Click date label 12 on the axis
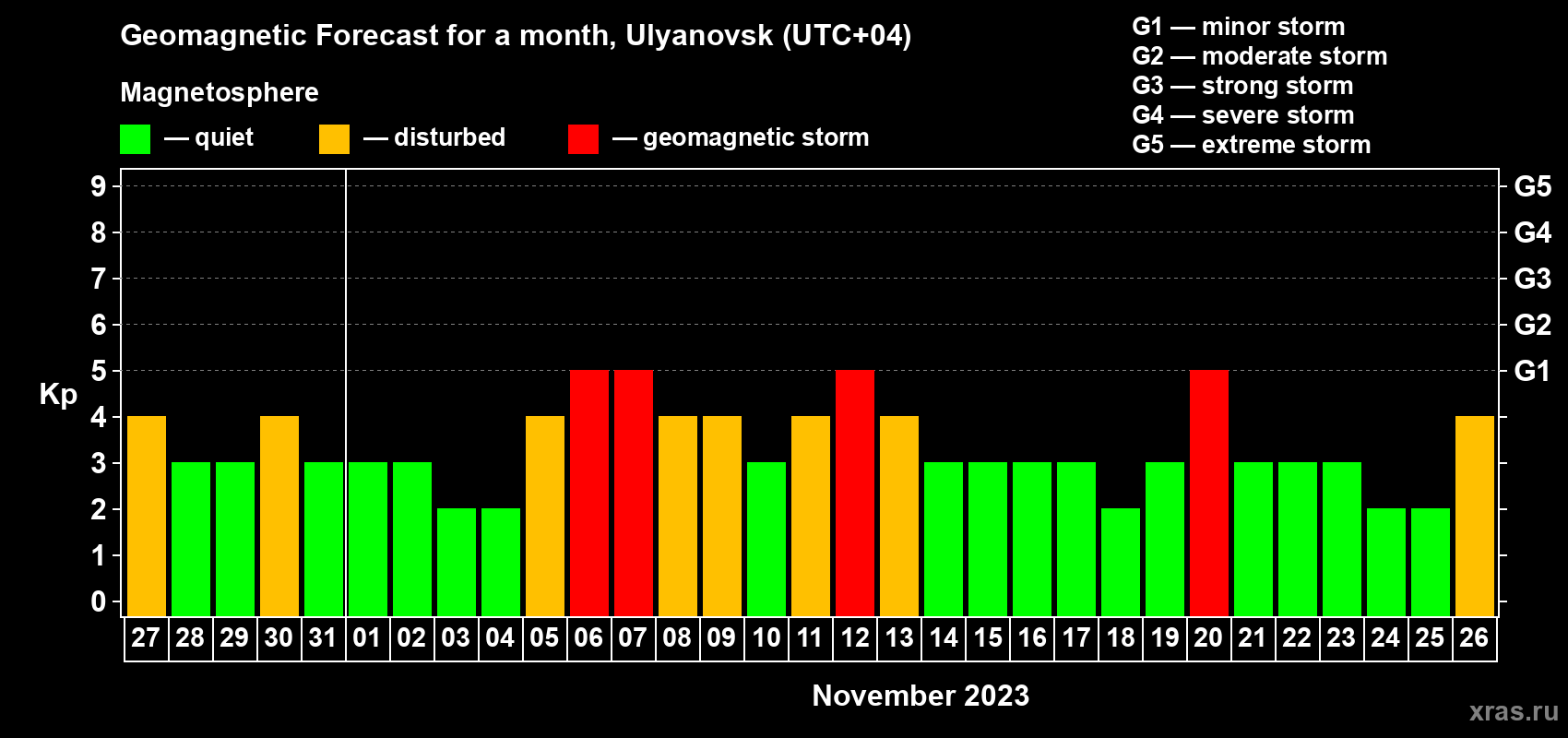The image size is (1568, 738). [x=855, y=638]
